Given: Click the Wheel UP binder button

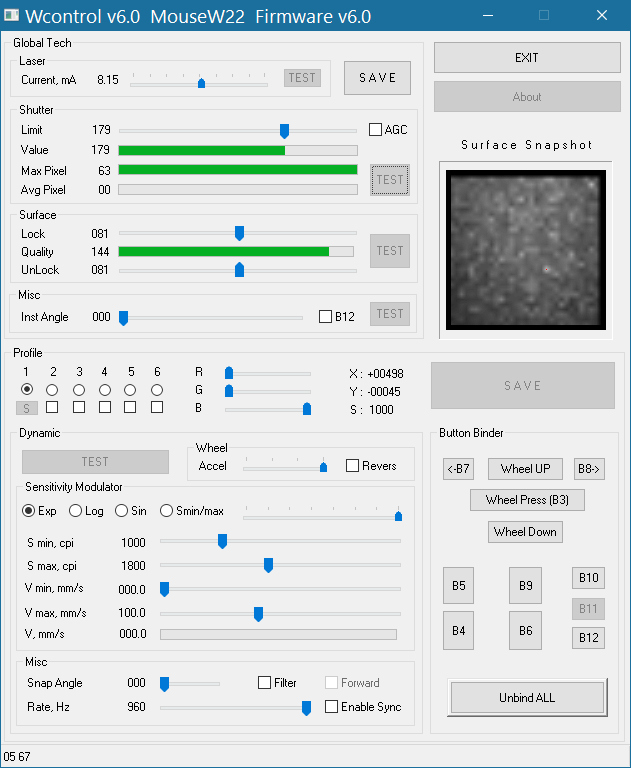Looking at the screenshot, I should tap(525, 469).
